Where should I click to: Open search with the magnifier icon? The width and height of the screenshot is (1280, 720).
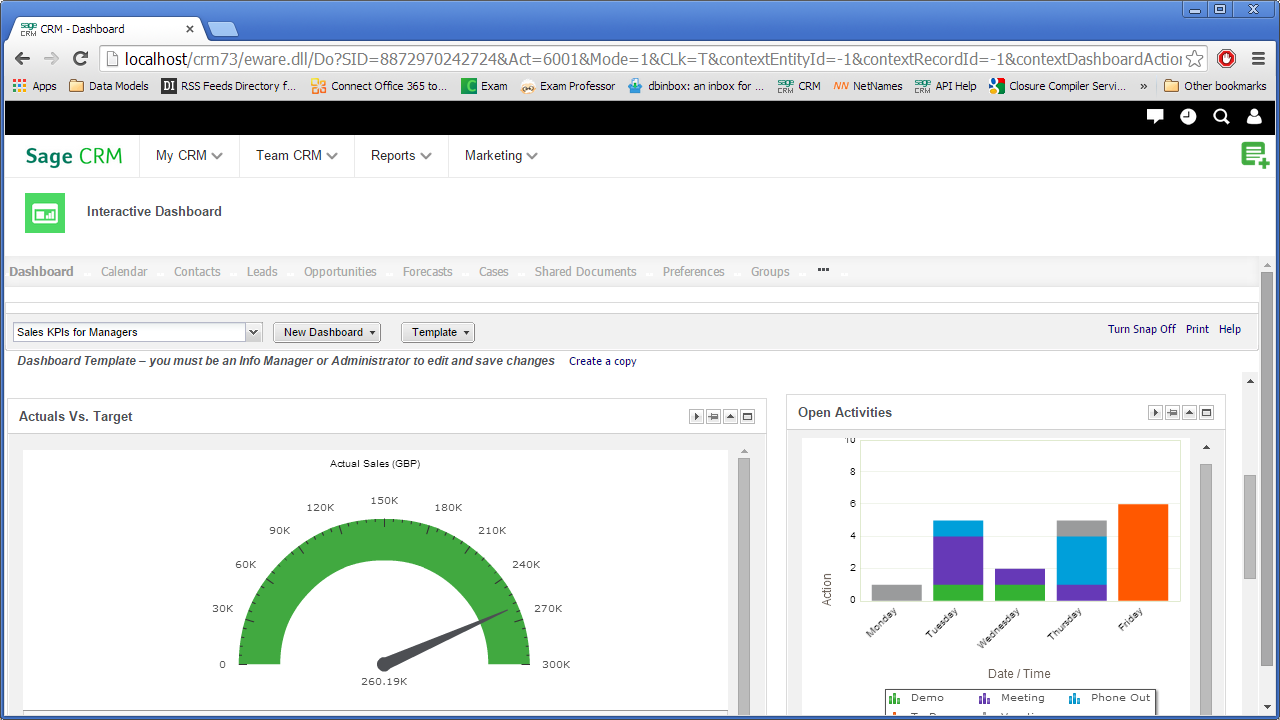[x=1221, y=117]
